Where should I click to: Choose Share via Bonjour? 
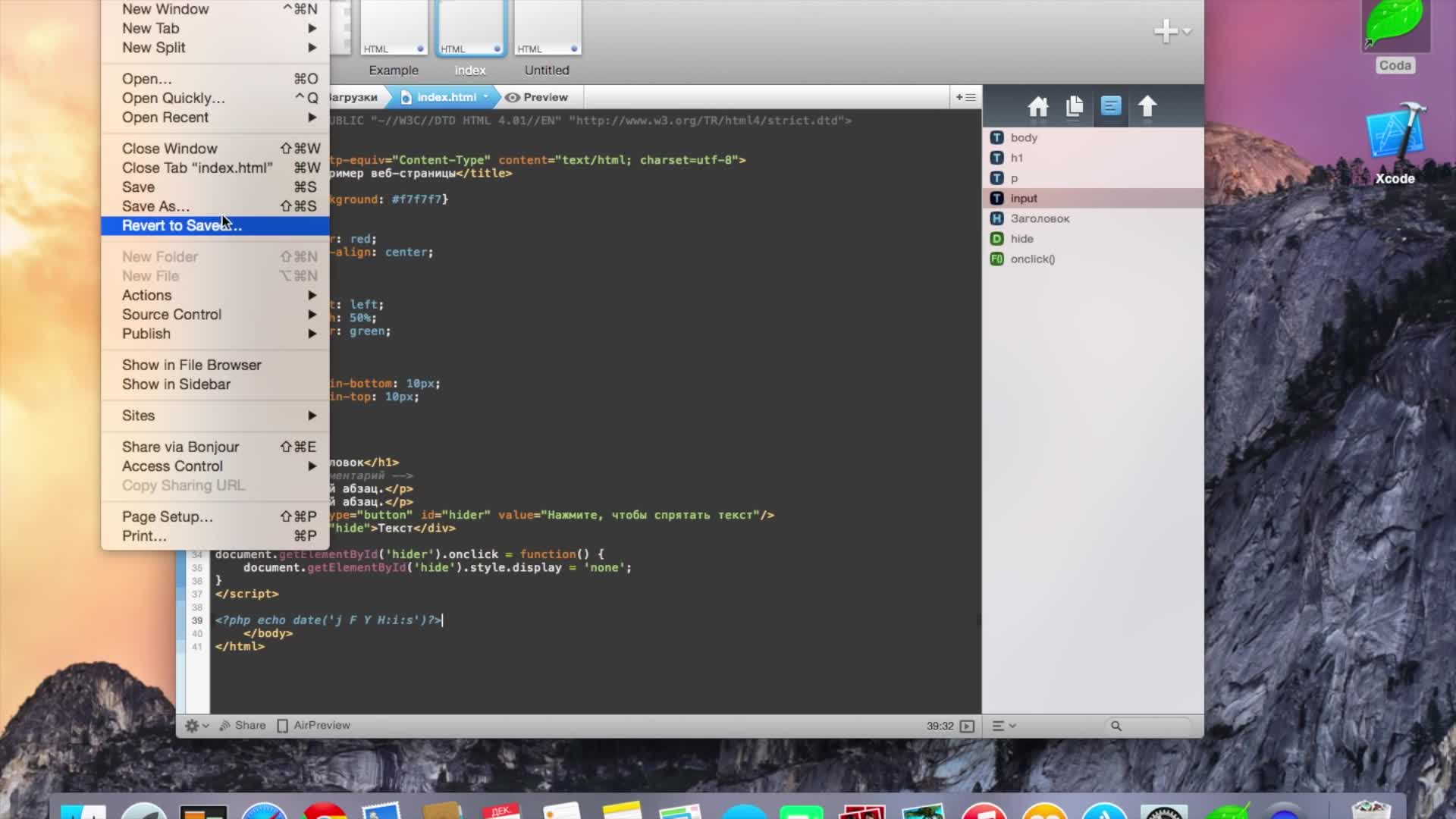click(215, 447)
